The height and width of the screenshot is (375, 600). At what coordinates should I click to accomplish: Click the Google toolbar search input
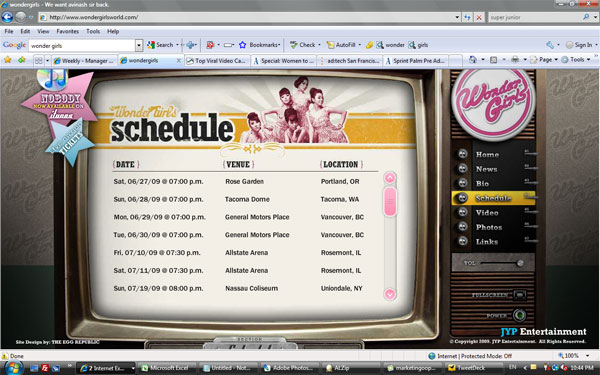(82, 46)
